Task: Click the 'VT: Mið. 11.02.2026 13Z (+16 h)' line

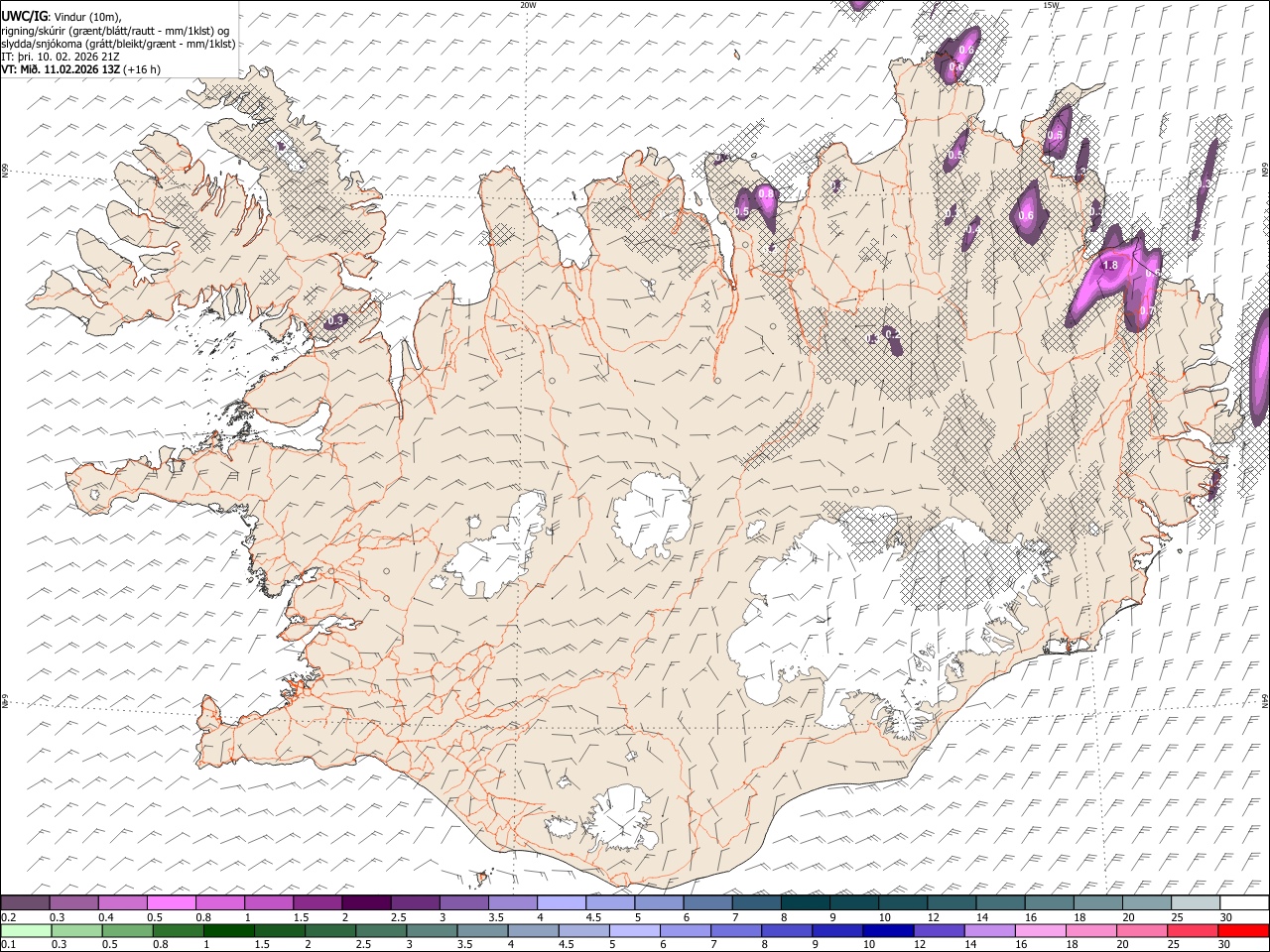Action: pyautogui.click(x=80, y=69)
